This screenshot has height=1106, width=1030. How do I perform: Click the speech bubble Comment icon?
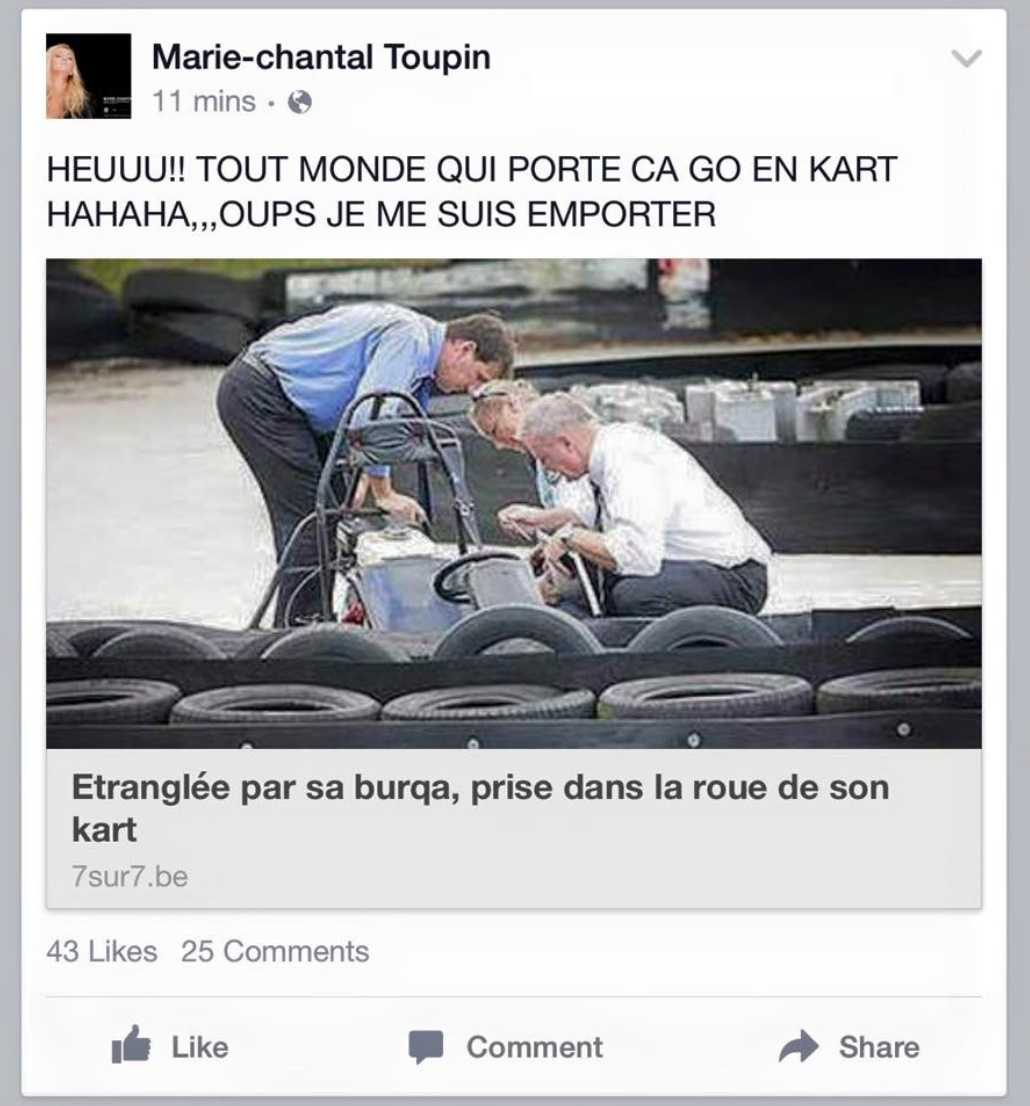point(426,1047)
